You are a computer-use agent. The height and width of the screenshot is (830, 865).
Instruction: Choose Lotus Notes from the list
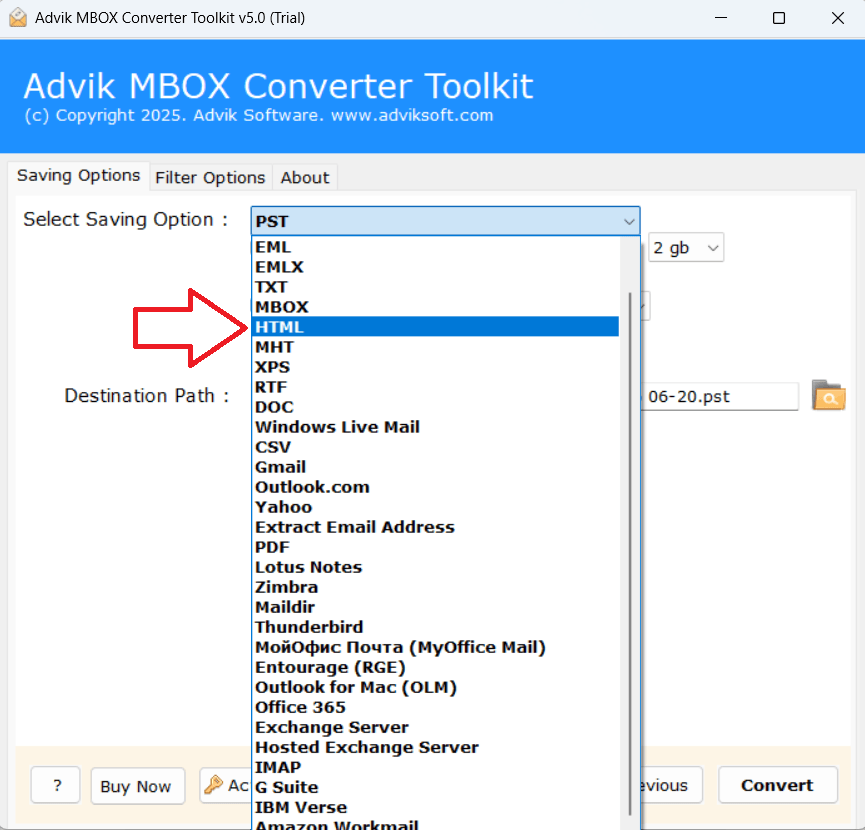point(435,567)
